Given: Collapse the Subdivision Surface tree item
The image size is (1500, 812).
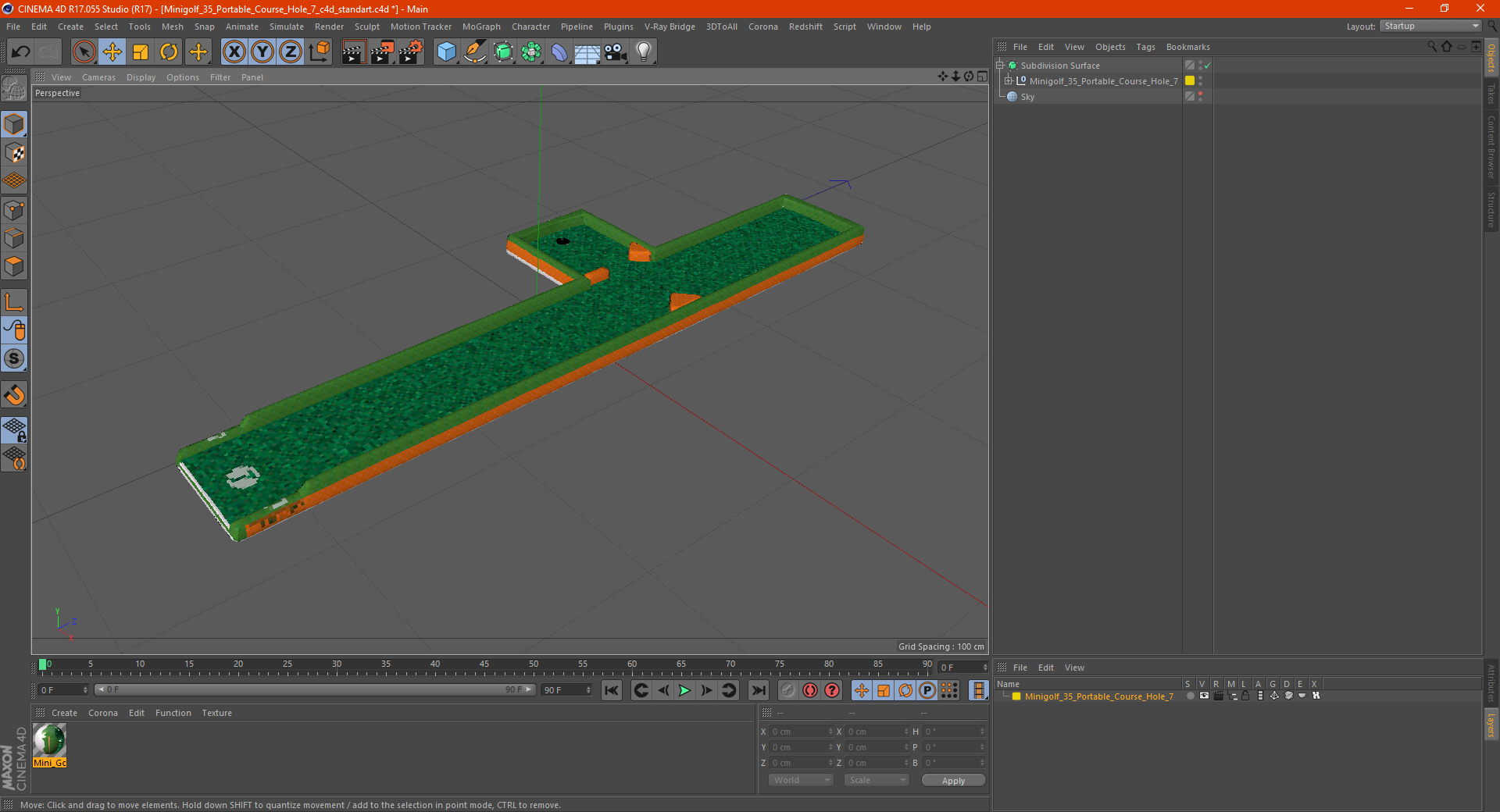Looking at the screenshot, I should [1000, 66].
